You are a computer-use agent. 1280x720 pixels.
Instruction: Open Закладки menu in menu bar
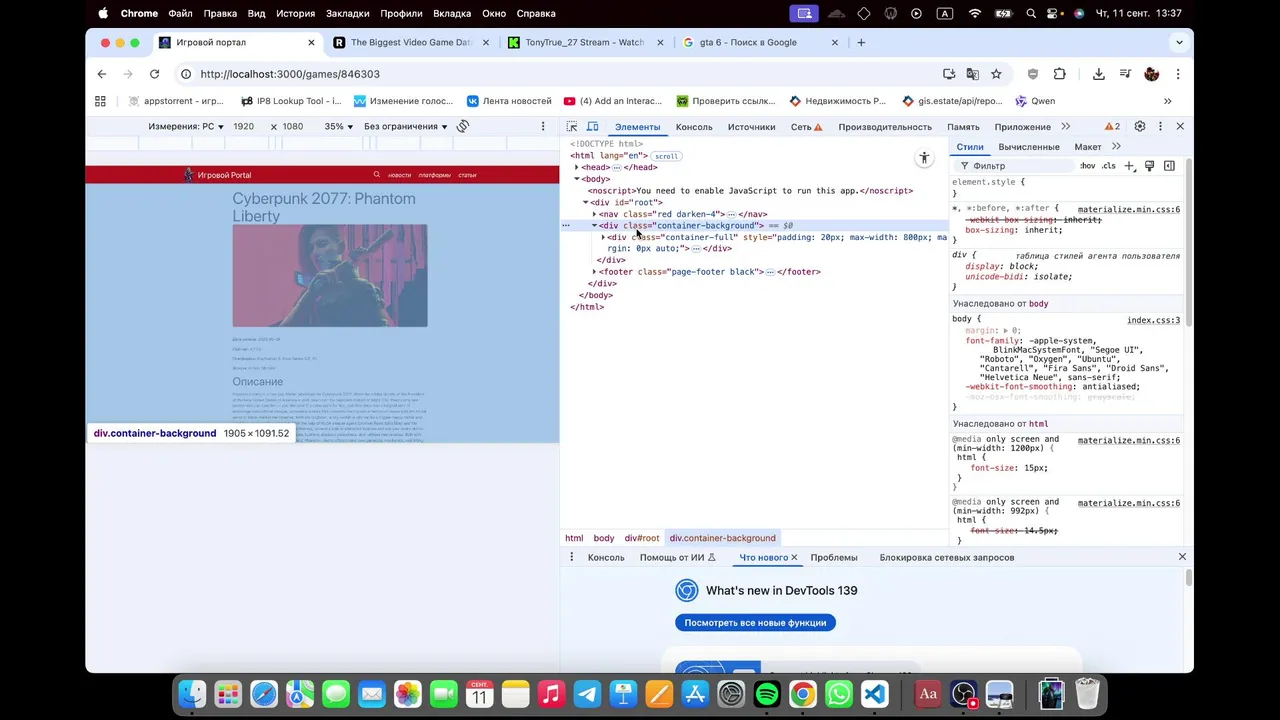(x=347, y=13)
